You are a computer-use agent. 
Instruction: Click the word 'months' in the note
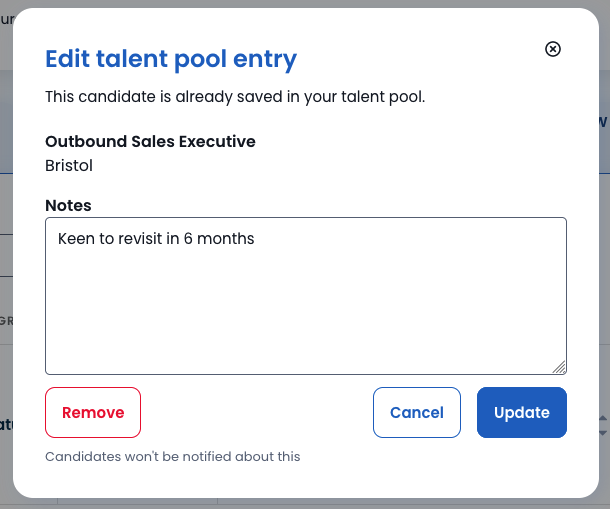coord(226,239)
